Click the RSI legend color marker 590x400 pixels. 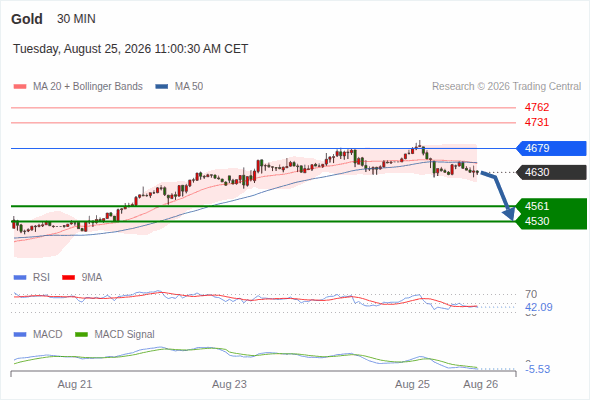click(x=20, y=278)
